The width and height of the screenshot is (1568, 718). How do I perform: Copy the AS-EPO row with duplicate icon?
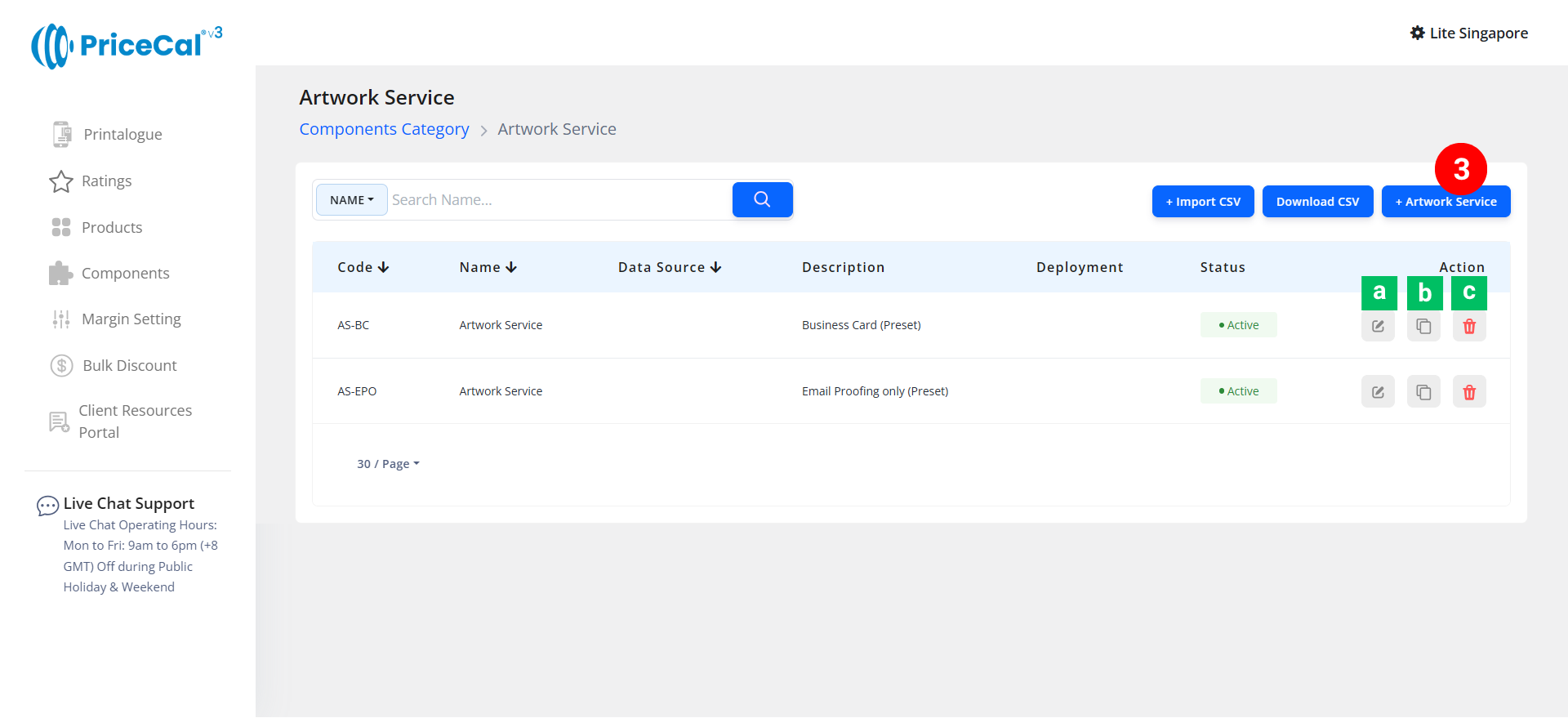coord(1423,392)
